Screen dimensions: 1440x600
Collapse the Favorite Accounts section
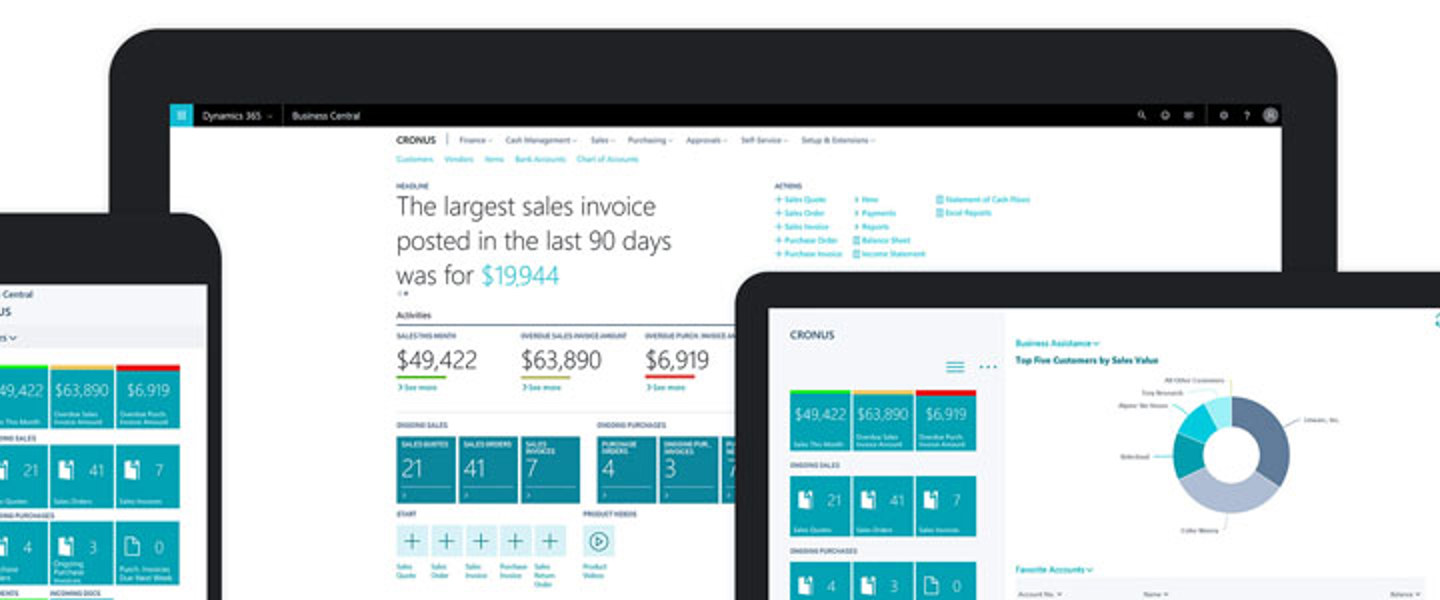click(x=1054, y=570)
